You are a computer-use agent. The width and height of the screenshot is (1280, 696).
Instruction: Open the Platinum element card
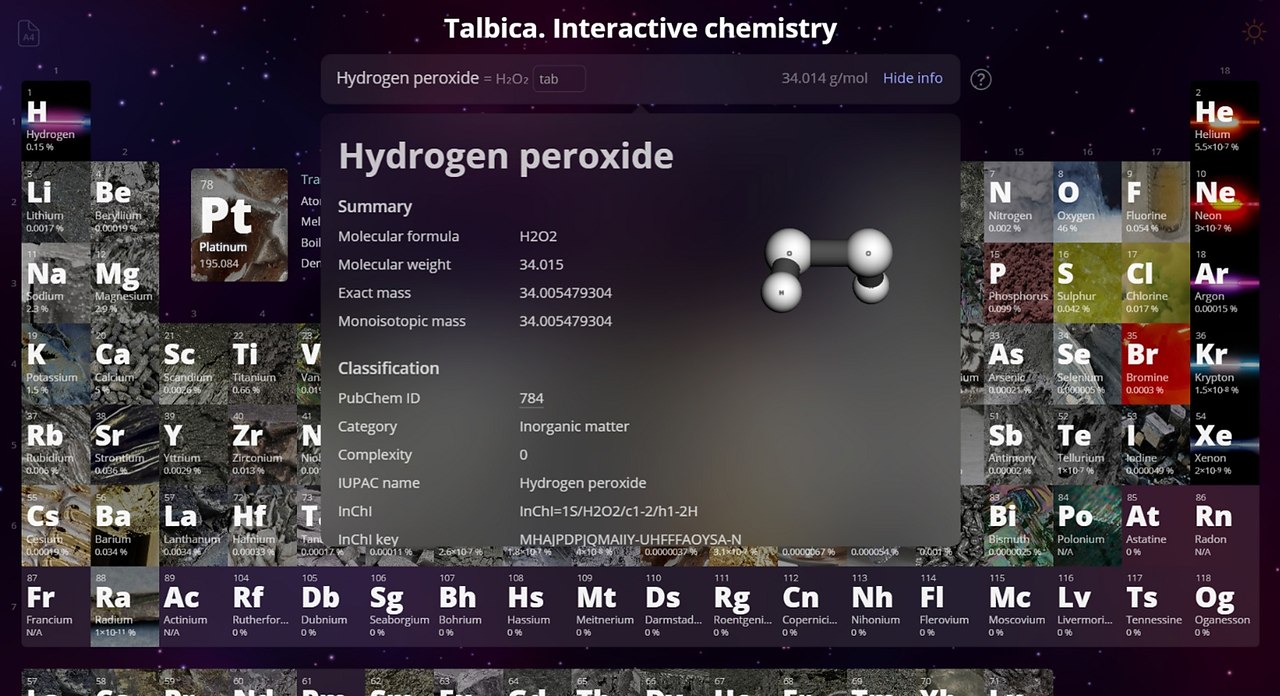(x=239, y=225)
